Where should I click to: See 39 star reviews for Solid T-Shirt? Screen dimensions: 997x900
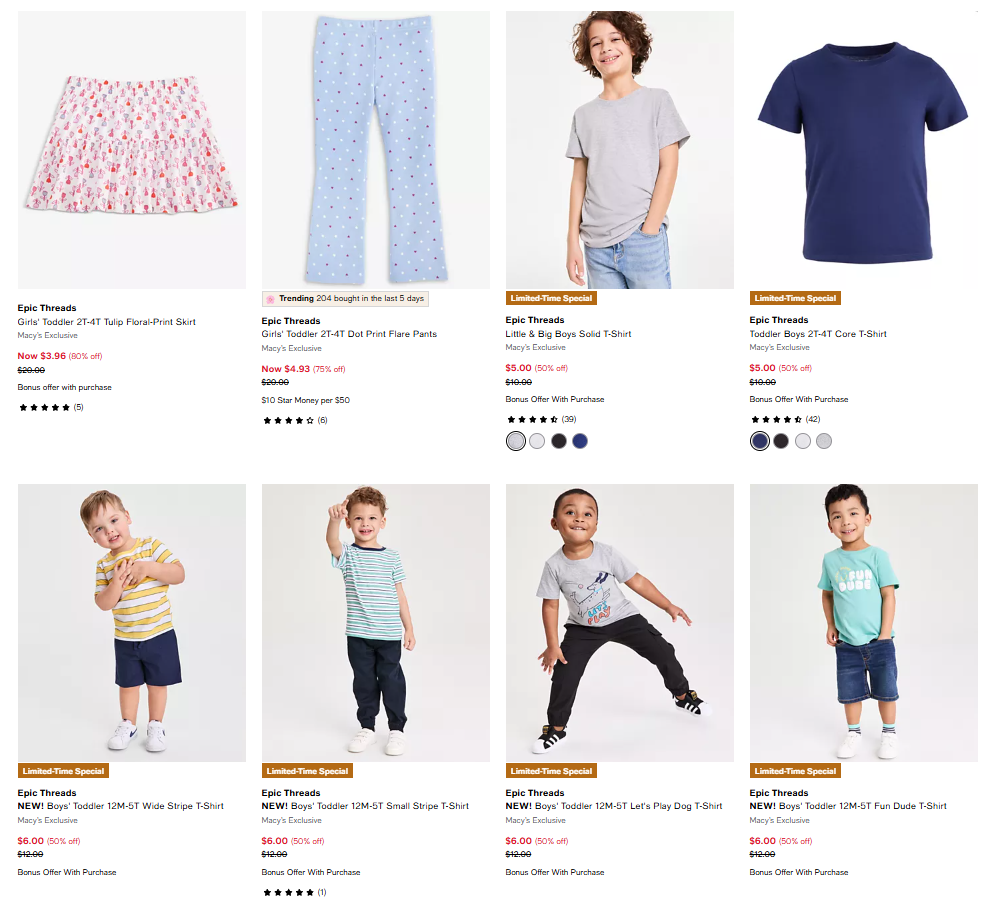[x=540, y=419]
